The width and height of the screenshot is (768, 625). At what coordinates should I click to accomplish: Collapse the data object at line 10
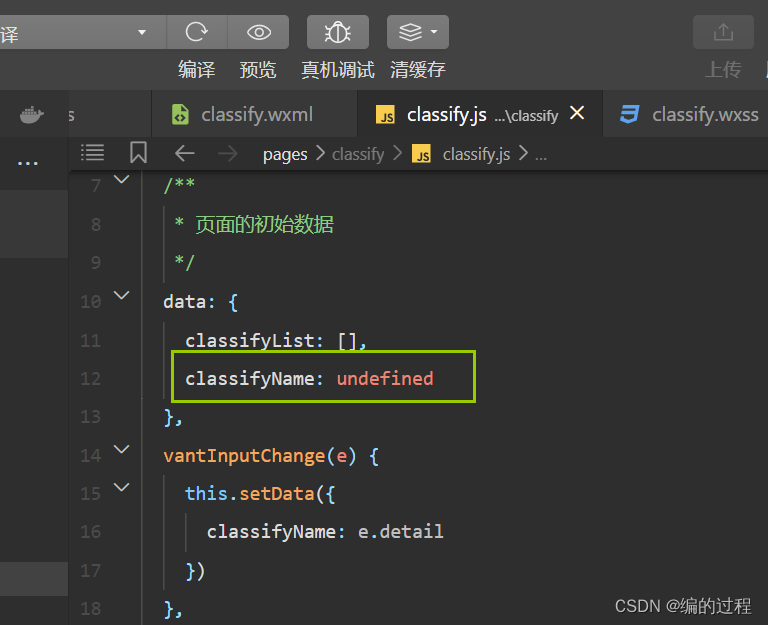tap(121, 295)
